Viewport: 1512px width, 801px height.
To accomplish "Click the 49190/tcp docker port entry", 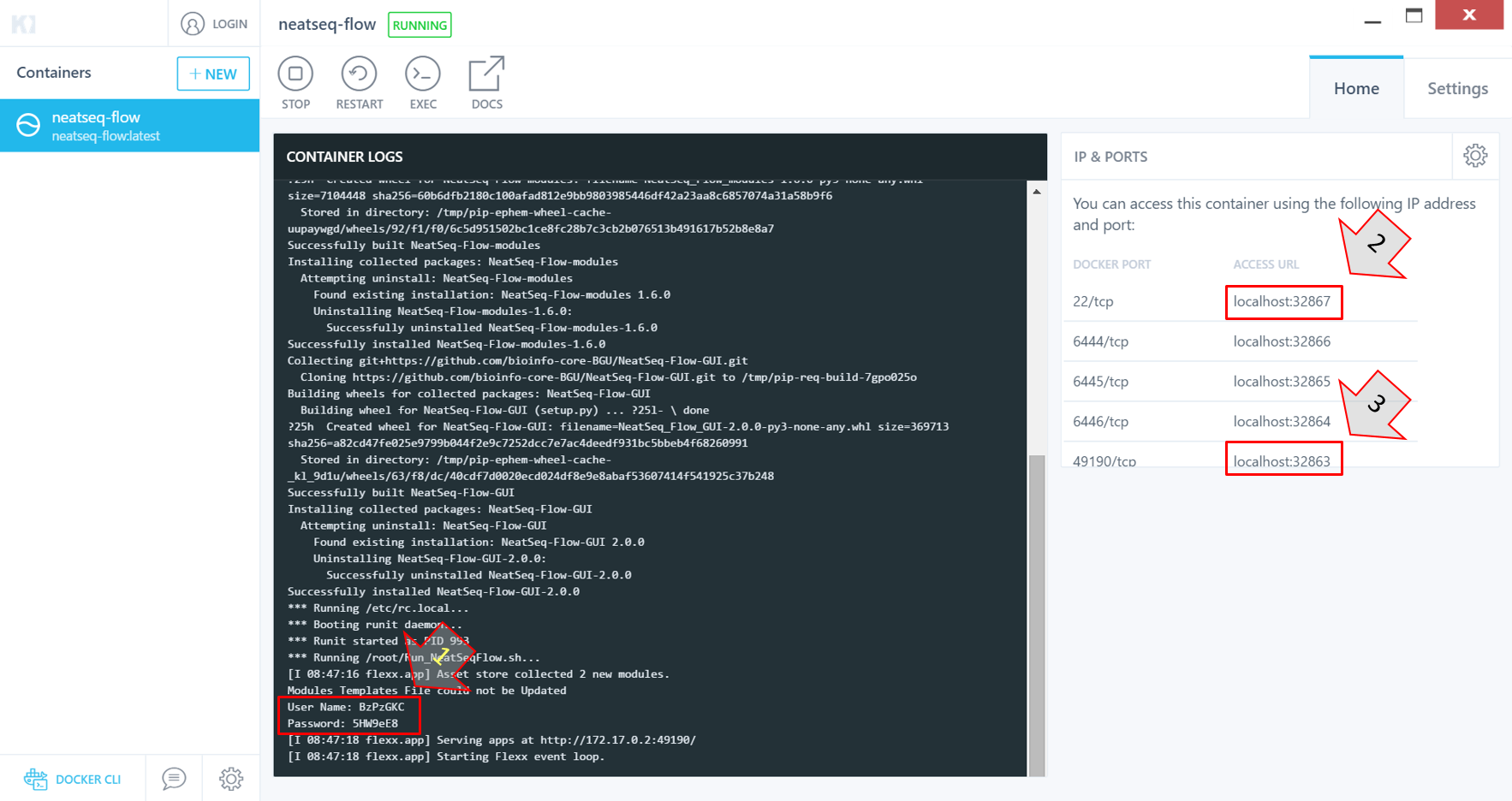I will click(1104, 461).
